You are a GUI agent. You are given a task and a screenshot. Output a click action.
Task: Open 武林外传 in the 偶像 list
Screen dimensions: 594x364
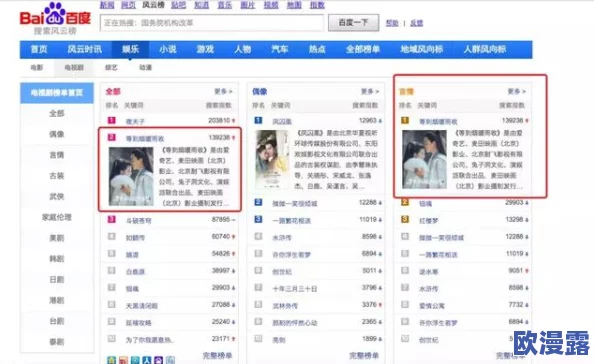point(285,306)
